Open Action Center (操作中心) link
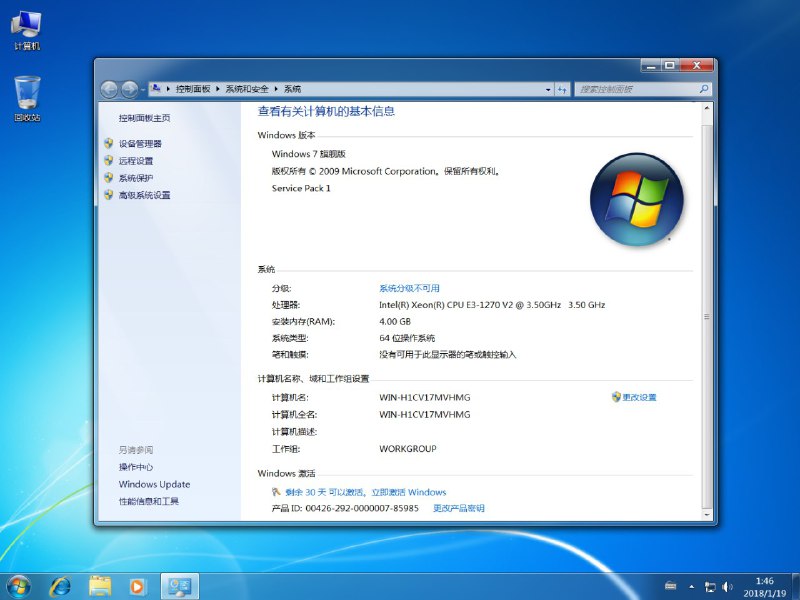This screenshot has width=800, height=600. coord(136,467)
